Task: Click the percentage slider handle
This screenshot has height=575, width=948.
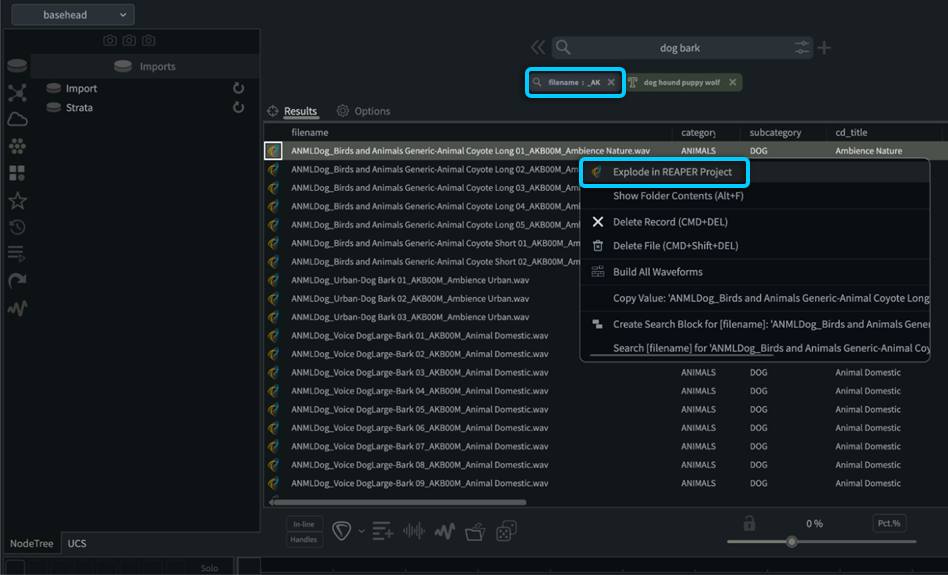Action: point(792,541)
